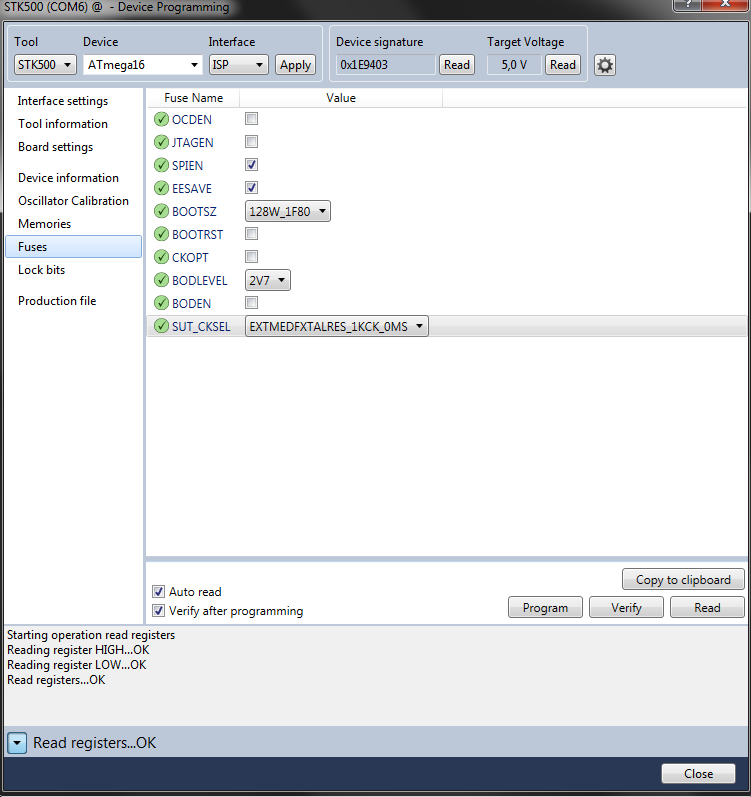Click the OCDEN green status checkmark icon
This screenshot has width=751, height=797.
(161, 119)
